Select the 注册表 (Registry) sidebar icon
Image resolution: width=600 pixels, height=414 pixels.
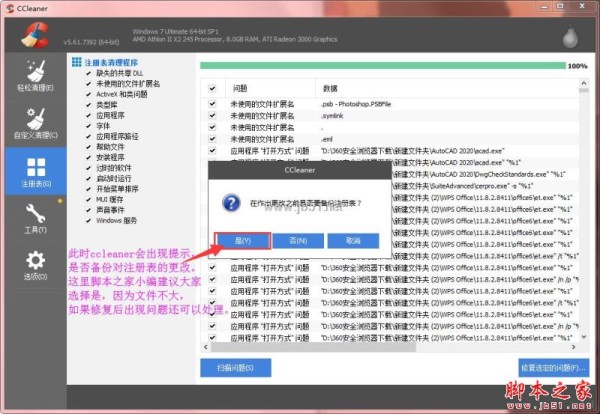34,172
